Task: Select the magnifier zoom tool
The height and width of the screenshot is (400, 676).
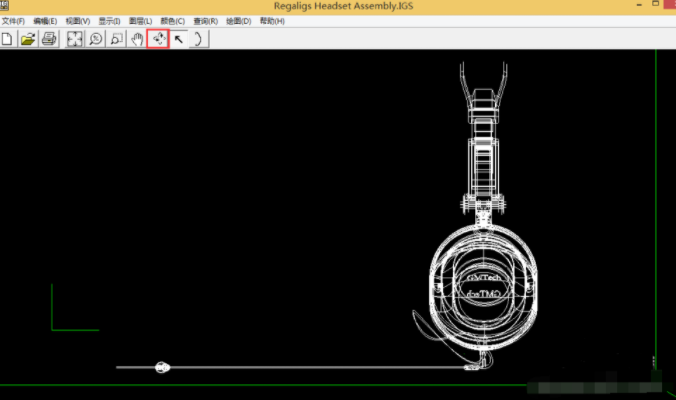Action: 97,39
